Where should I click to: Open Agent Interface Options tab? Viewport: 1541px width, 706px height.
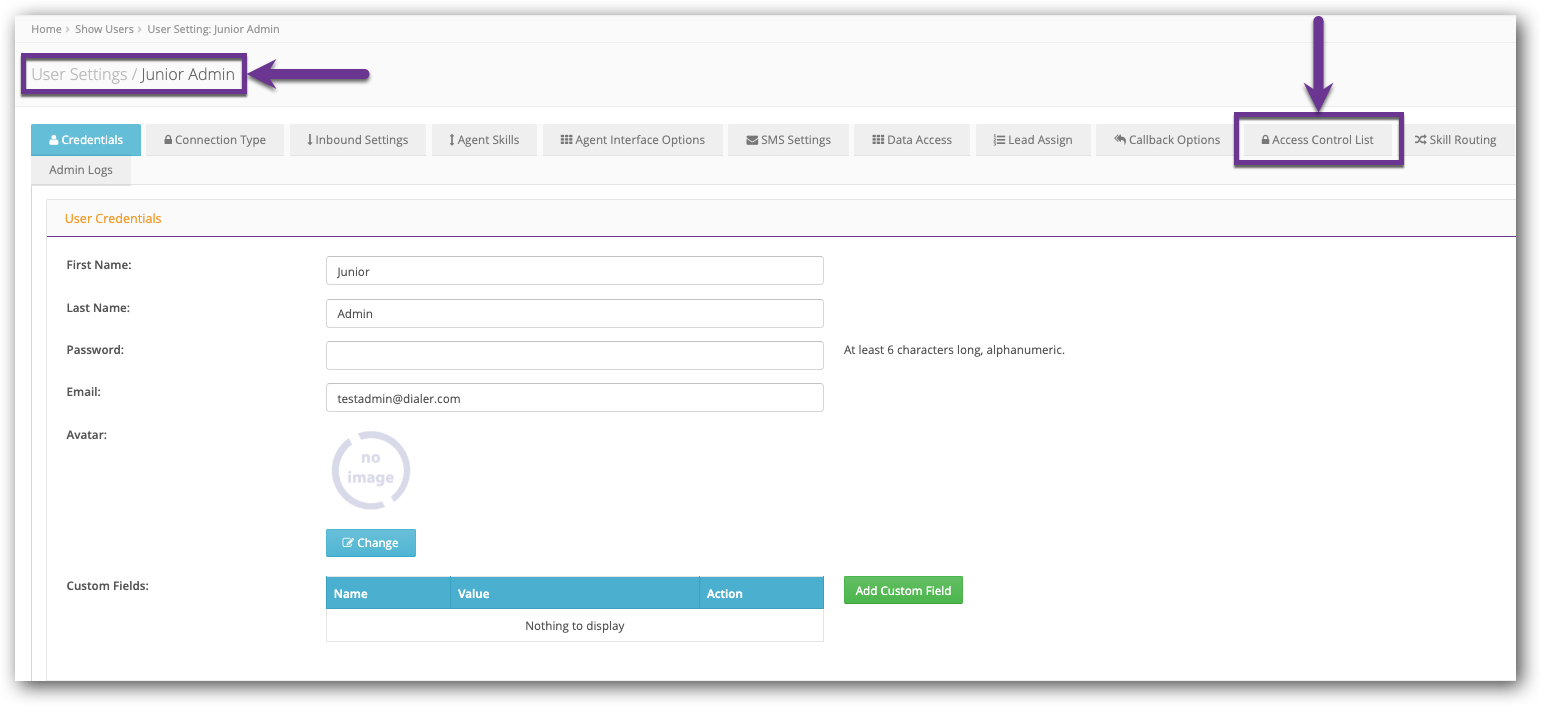tap(632, 140)
